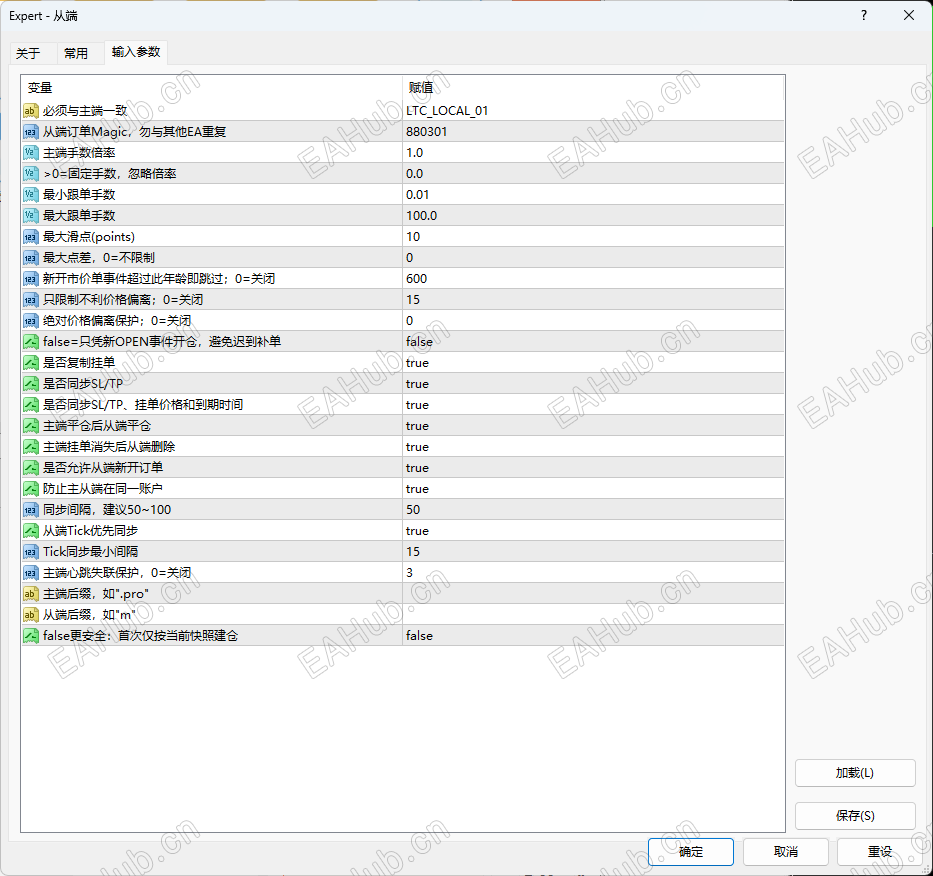This screenshot has height=876, width=933.
Task: Click the icon beside 最小跟单手数
Action: [x=31, y=195]
